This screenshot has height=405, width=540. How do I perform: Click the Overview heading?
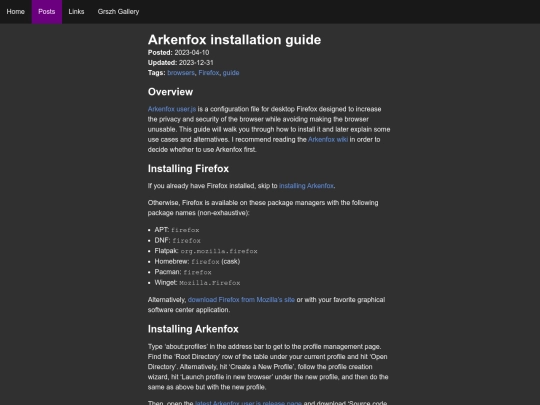[170, 92]
